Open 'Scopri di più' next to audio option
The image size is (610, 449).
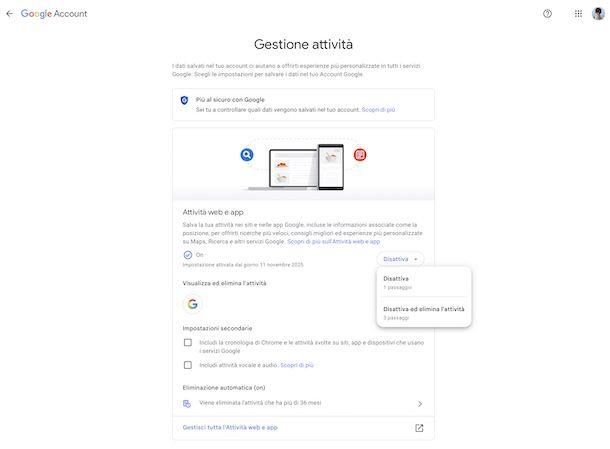pyautogui.click(x=297, y=365)
